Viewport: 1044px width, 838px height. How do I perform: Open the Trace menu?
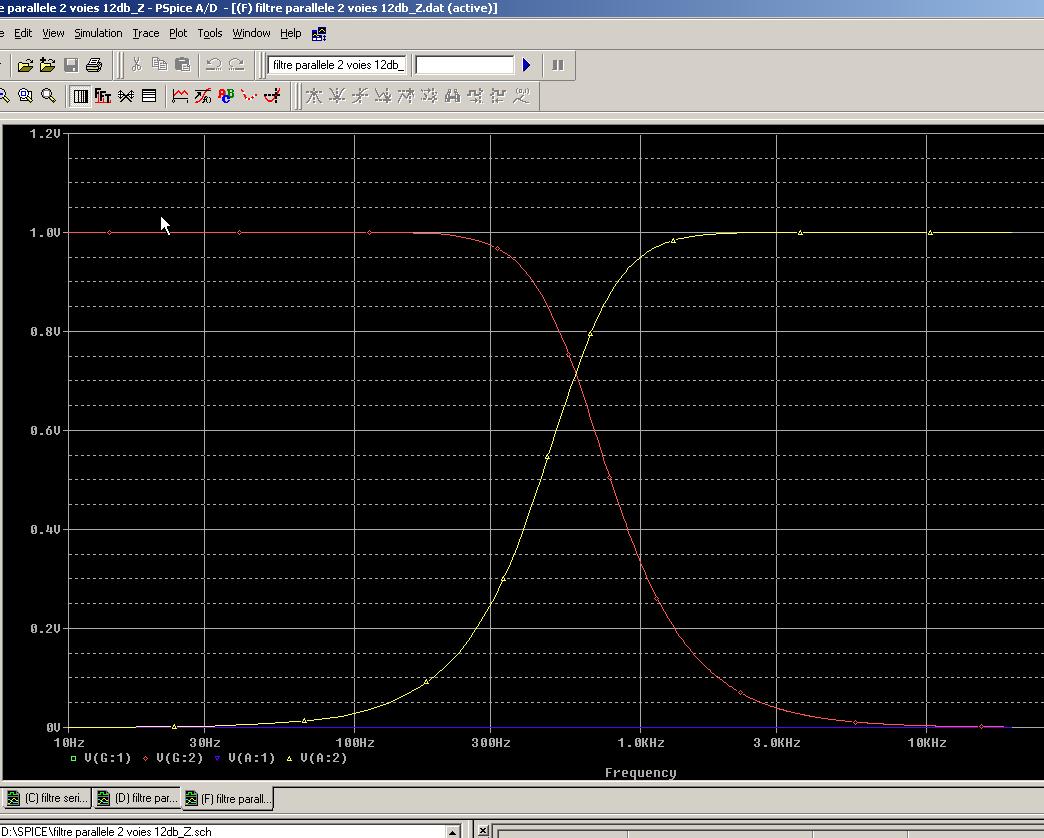coord(145,33)
